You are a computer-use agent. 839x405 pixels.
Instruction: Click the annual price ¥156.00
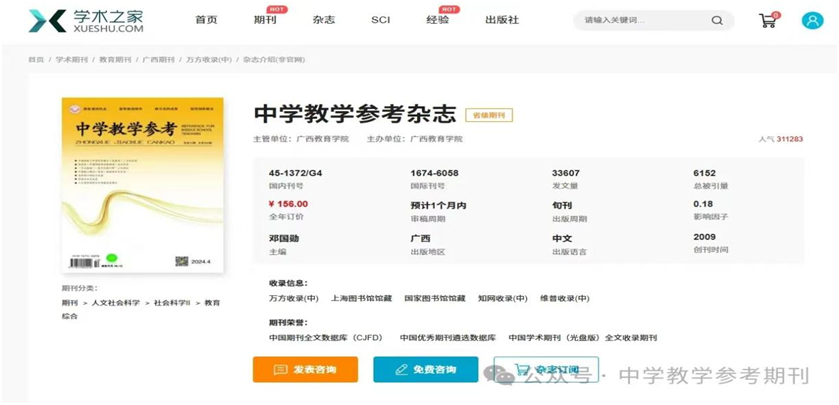click(288, 204)
